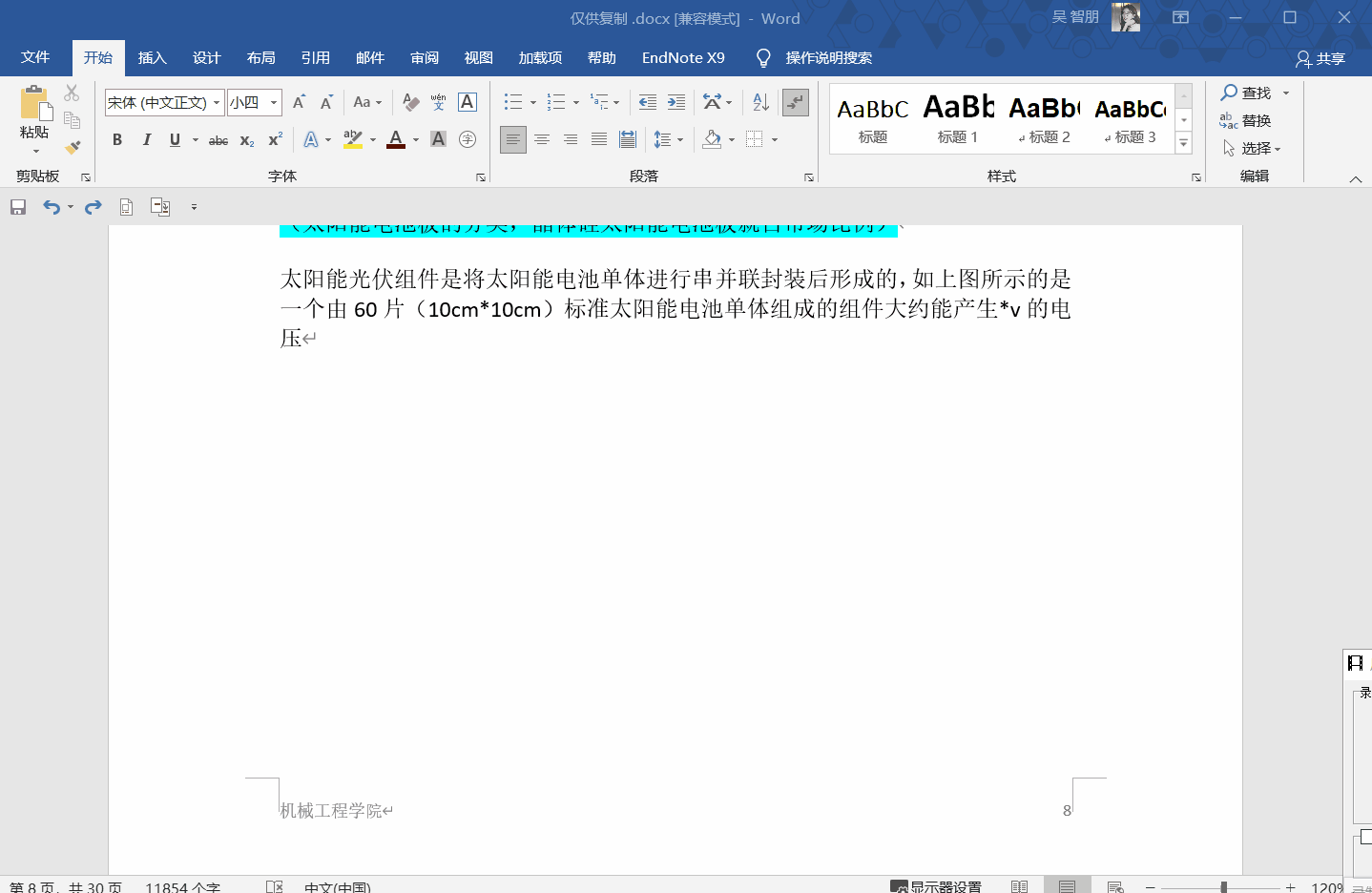
Task: Apply subscript formatting
Action: [245, 140]
